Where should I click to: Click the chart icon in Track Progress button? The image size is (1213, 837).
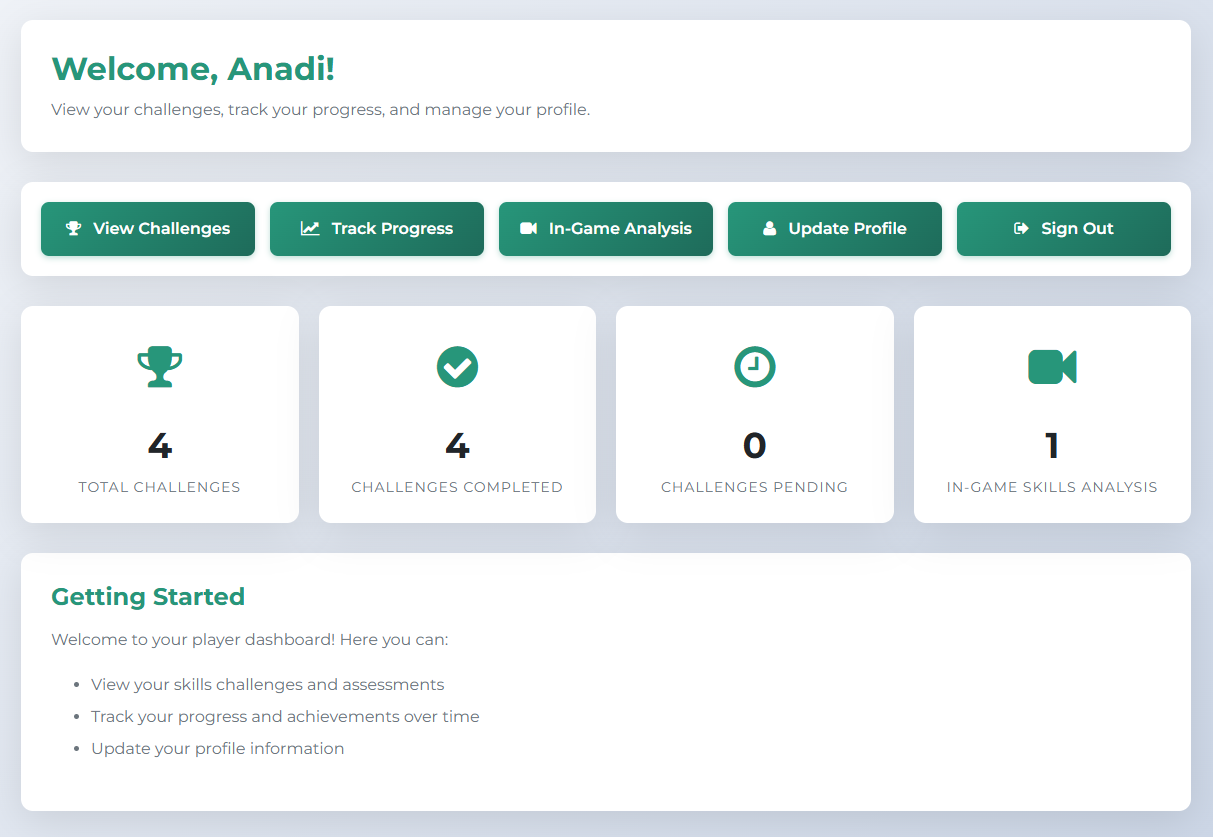[311, 228]
